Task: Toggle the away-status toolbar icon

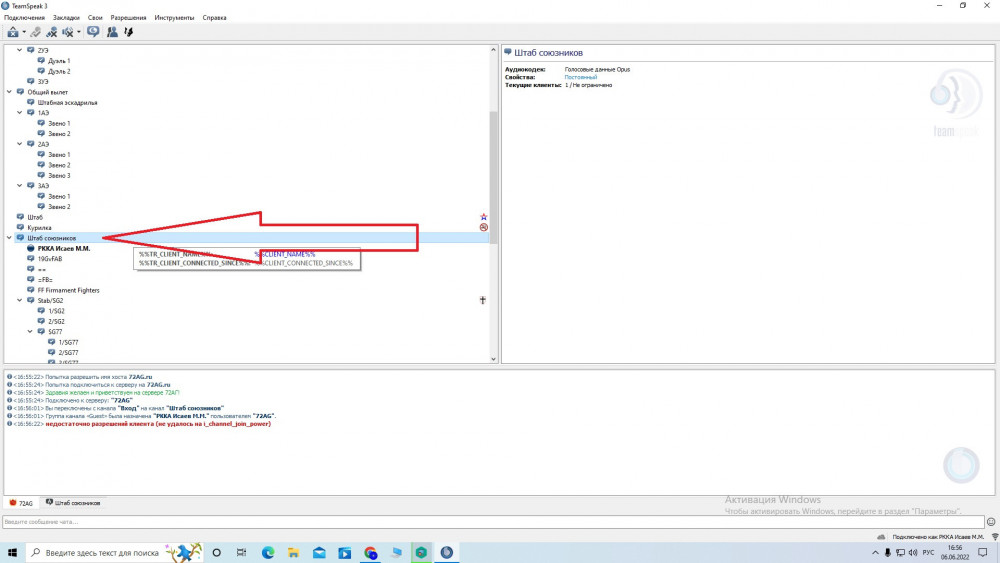Action: click(x=52, y=32)
